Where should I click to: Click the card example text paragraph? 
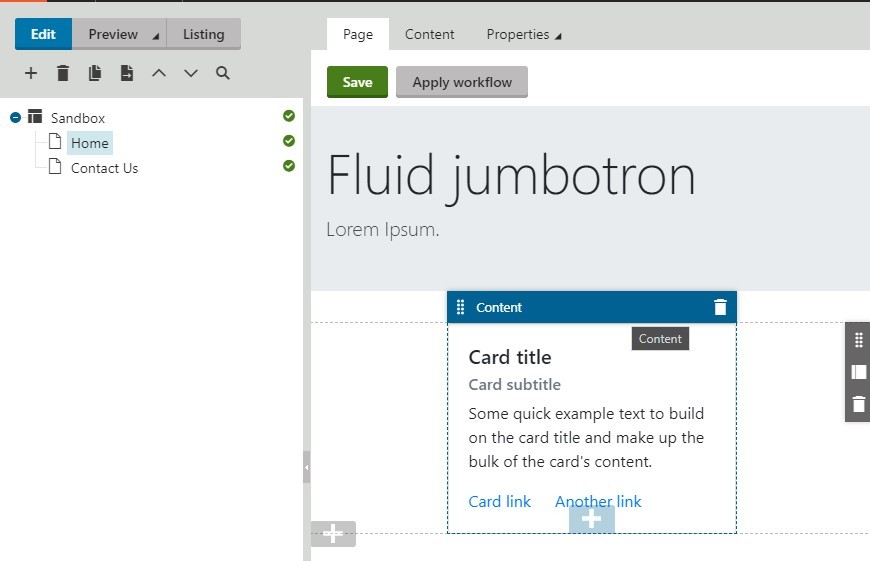(586, 438)
